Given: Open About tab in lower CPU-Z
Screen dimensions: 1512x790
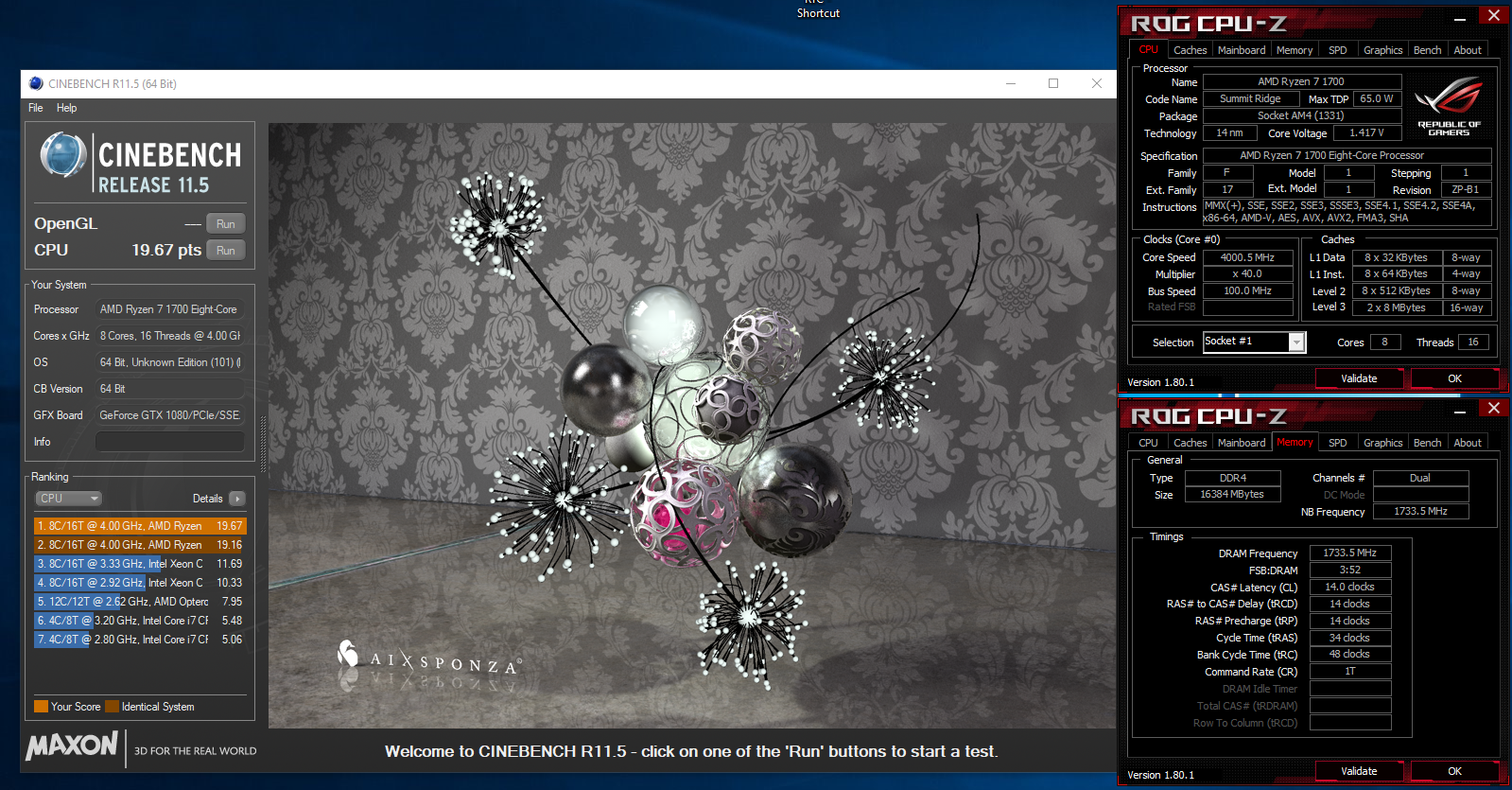Looking at the screenshot, I should point(1468,443).
